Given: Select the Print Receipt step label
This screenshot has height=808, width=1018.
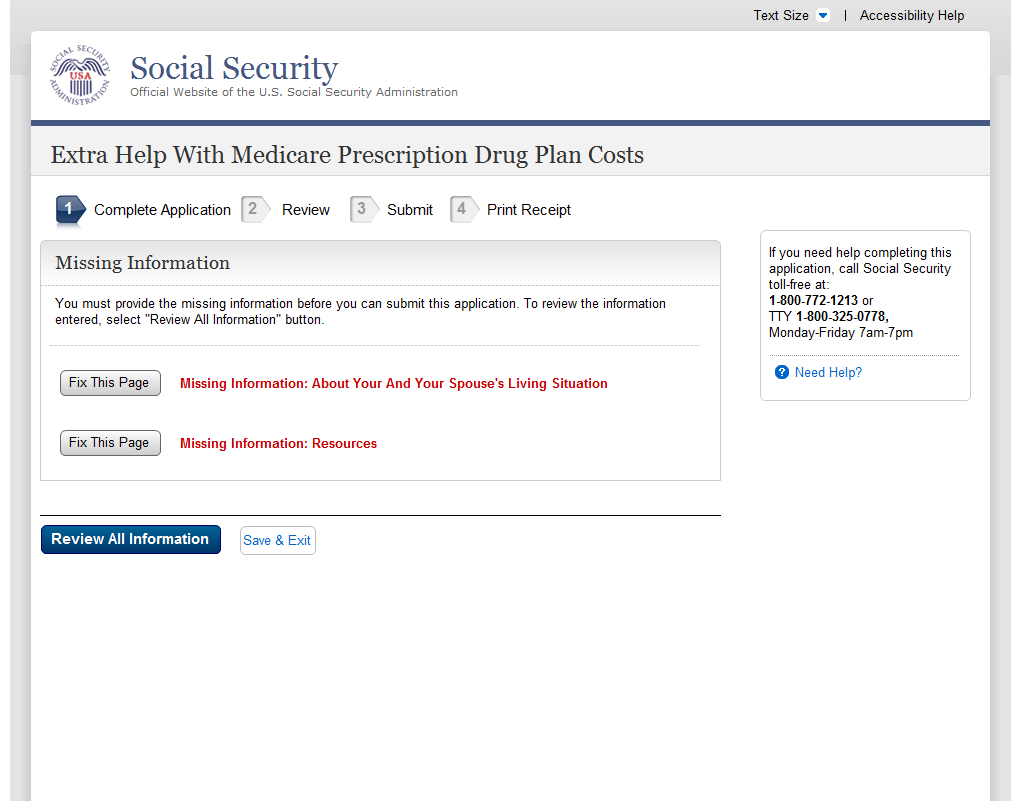Looking at the screenshot, I should pos(529,210).
